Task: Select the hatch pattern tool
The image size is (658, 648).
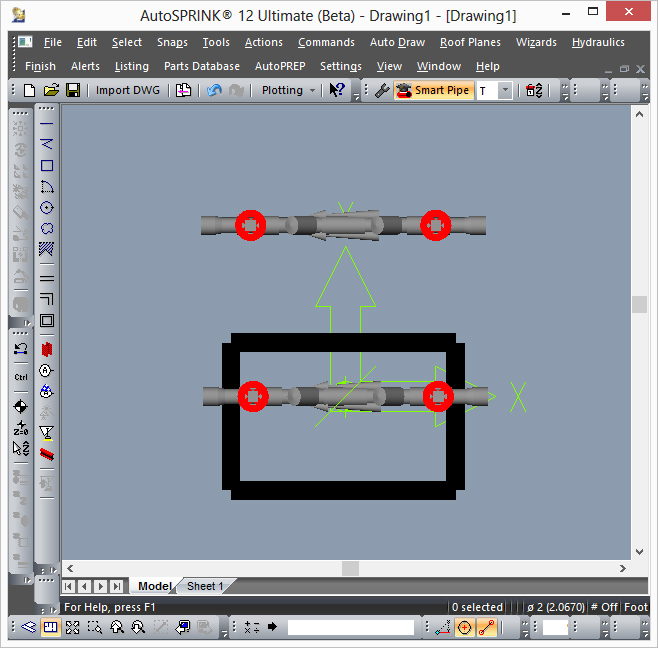Action: 47,249
